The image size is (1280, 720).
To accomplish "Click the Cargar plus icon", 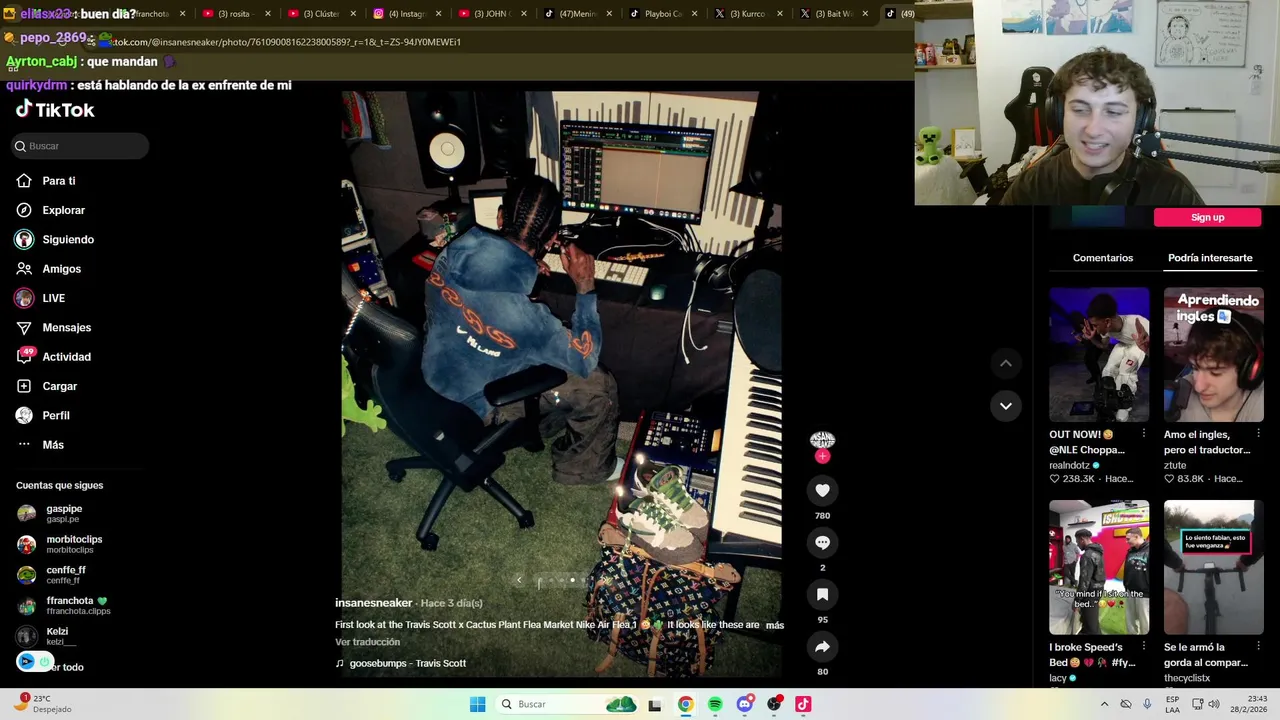I will tap(24, 386).
